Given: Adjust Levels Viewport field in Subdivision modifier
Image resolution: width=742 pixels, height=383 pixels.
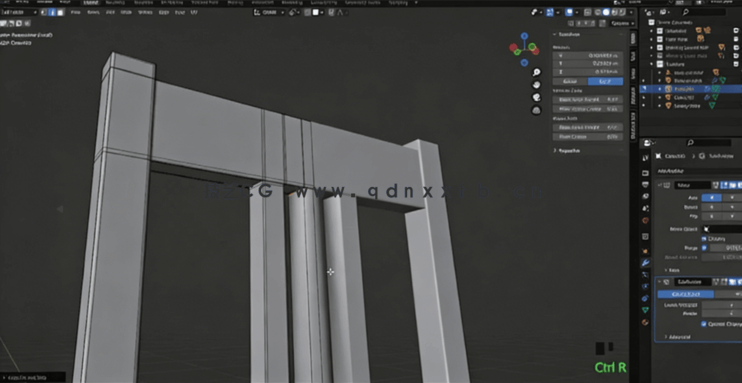Looking at the screenshot, I should [x=722, y=305].
